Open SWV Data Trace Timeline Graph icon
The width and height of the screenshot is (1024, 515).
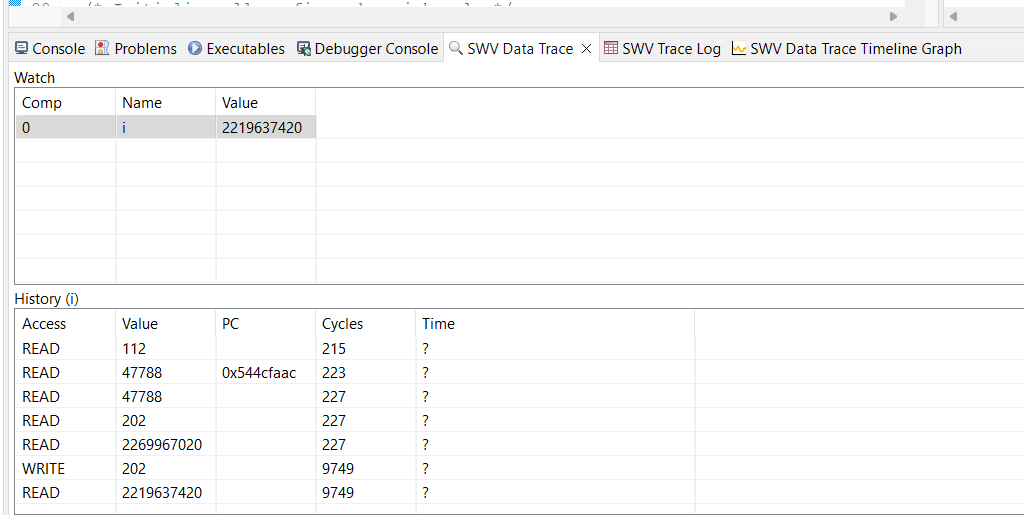click(739, 48)
